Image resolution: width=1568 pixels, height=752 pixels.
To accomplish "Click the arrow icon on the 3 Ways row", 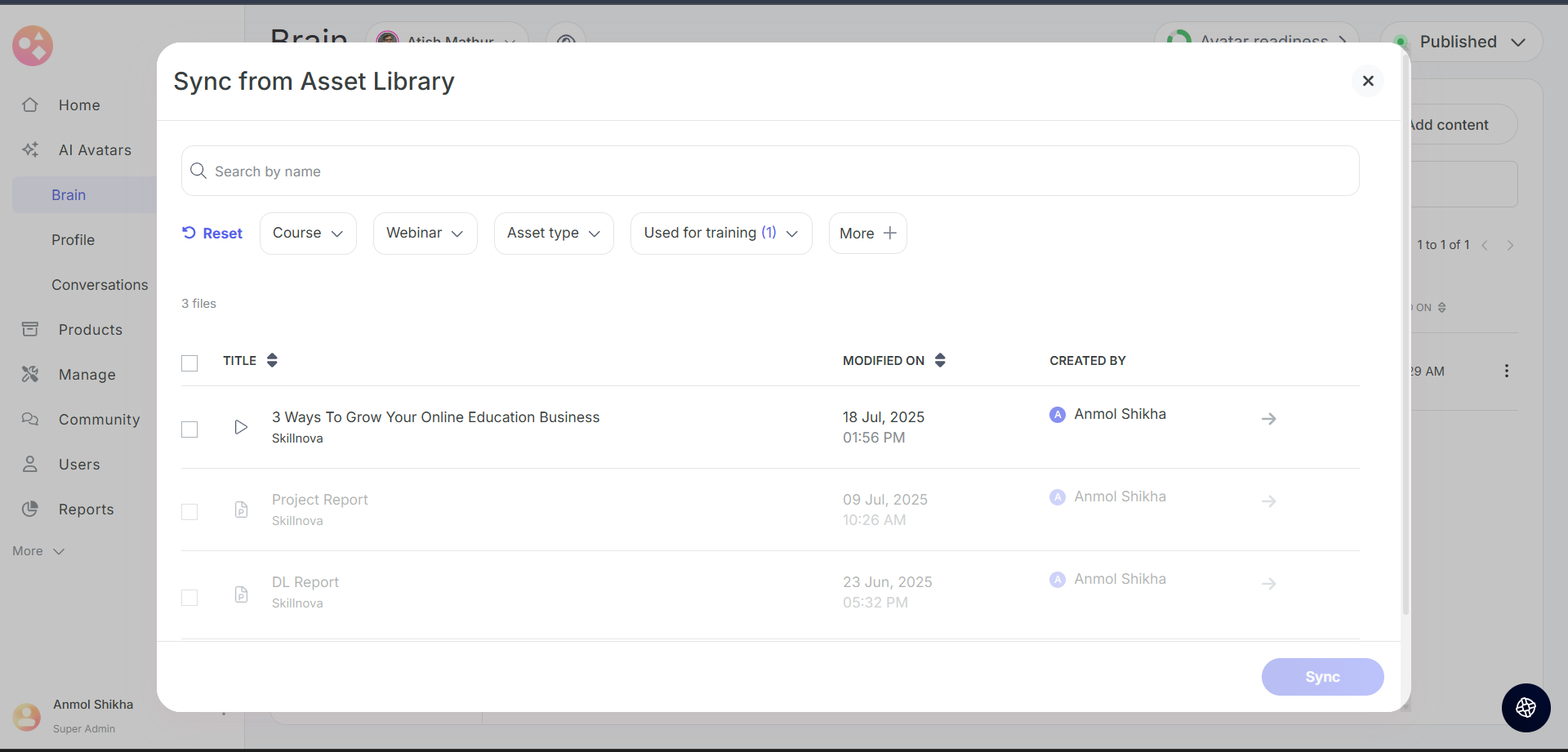I will (1268, 419).
